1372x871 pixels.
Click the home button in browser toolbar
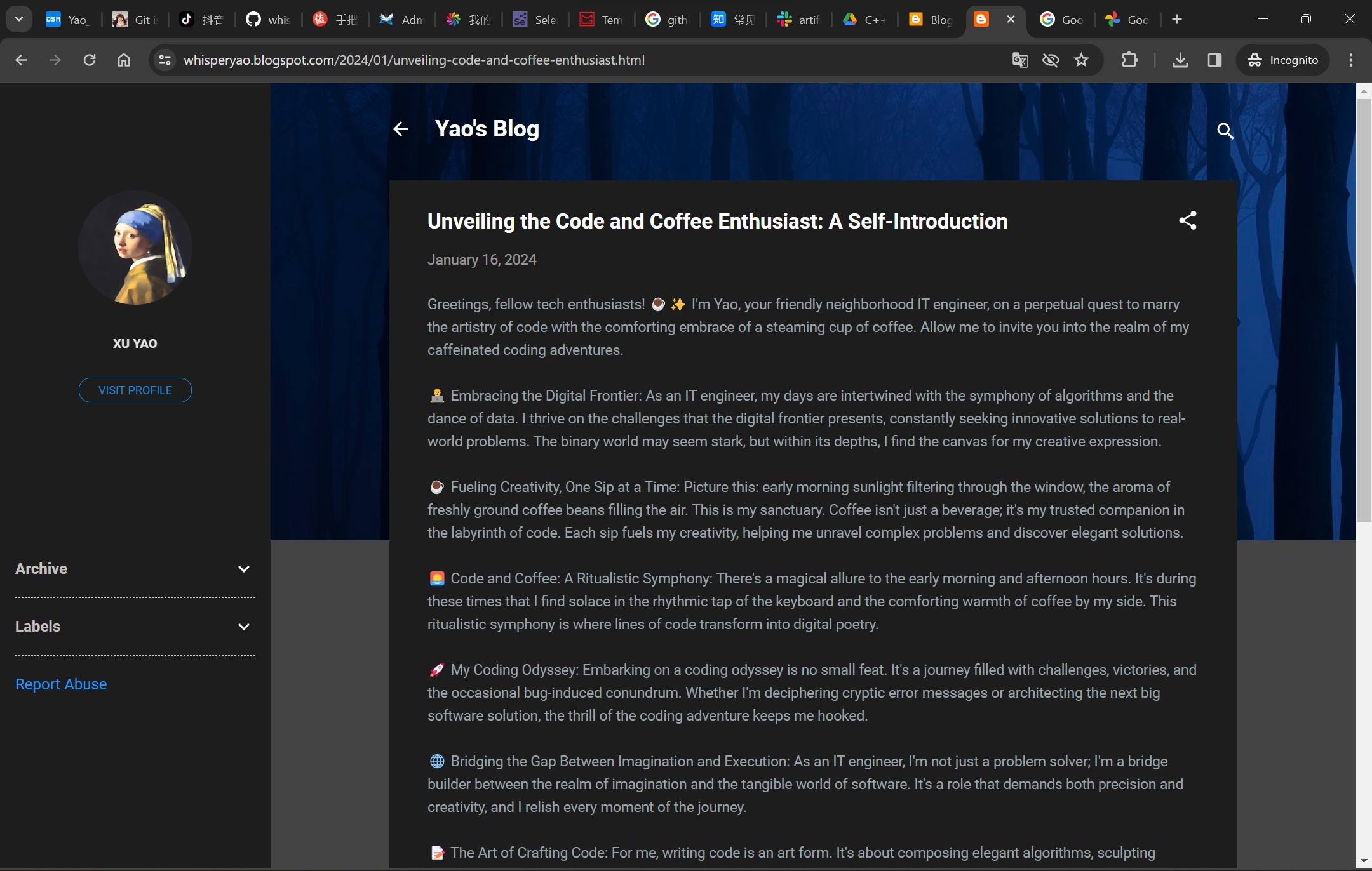coord(124,60)
